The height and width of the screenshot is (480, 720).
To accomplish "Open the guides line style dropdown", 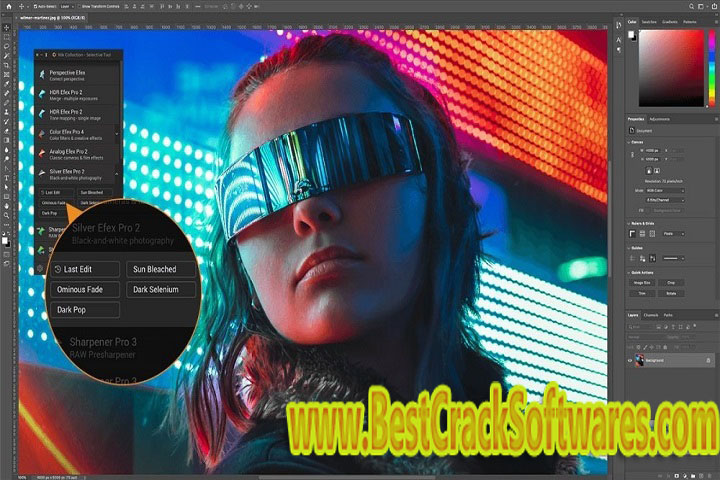I will tap(673, 259).
